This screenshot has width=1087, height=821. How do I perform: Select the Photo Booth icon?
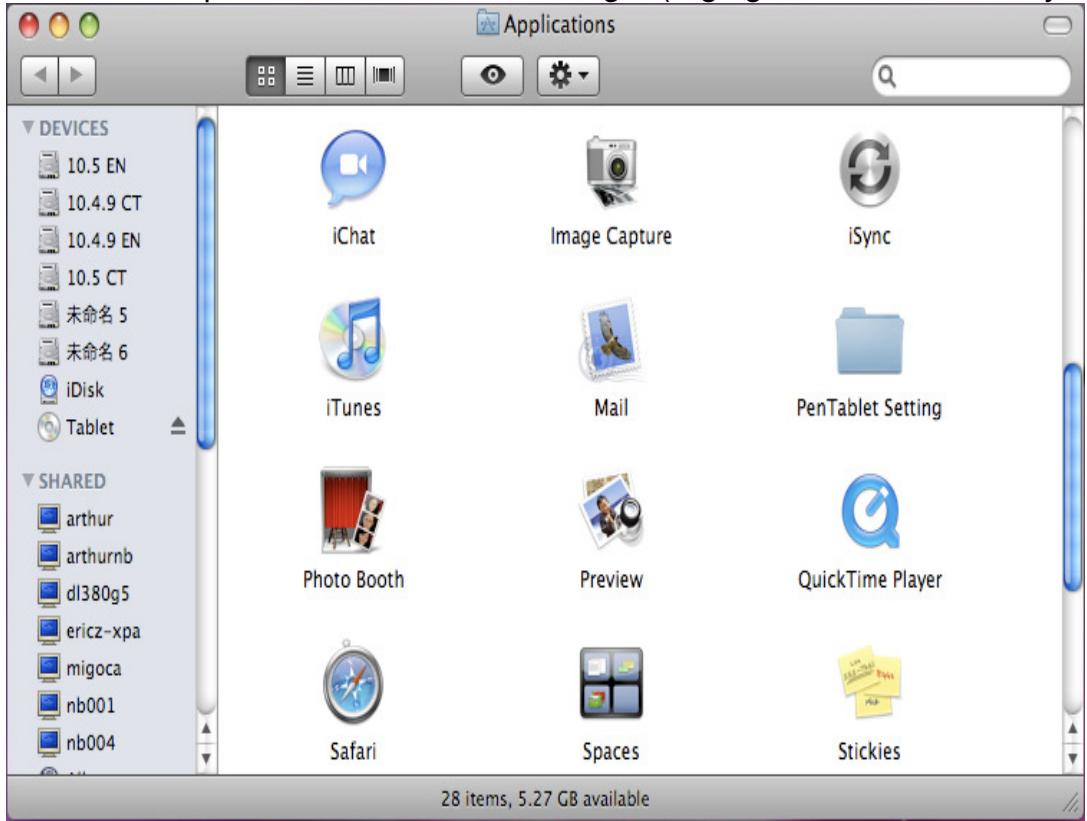[352, 510]
